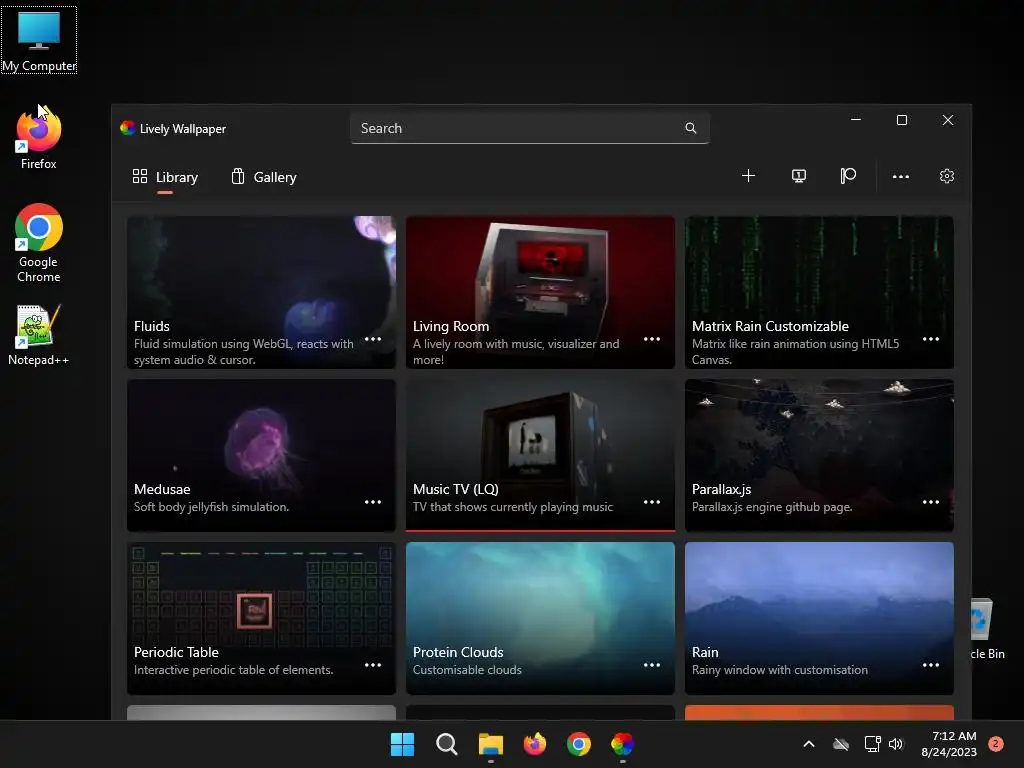Viewport: 1024px width, 768px height.
Task: Open taskbar Search
Action: (447, 744)
